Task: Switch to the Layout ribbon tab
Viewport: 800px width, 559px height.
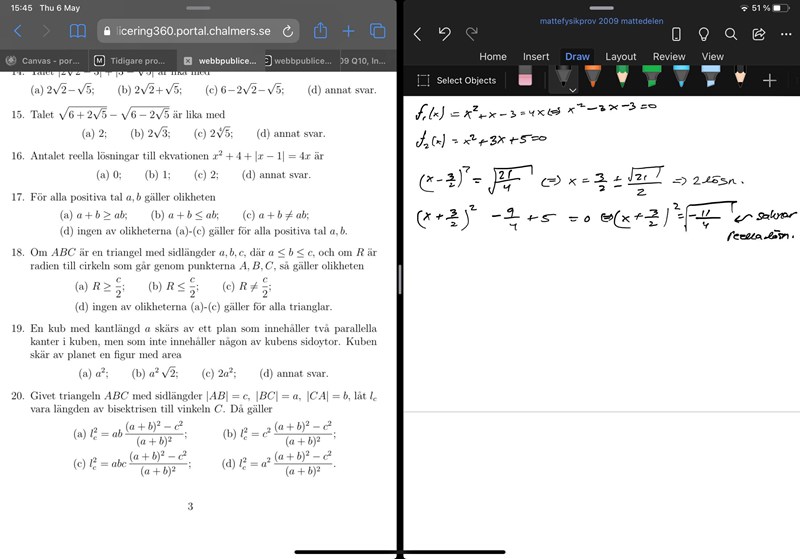Action: 620,57
